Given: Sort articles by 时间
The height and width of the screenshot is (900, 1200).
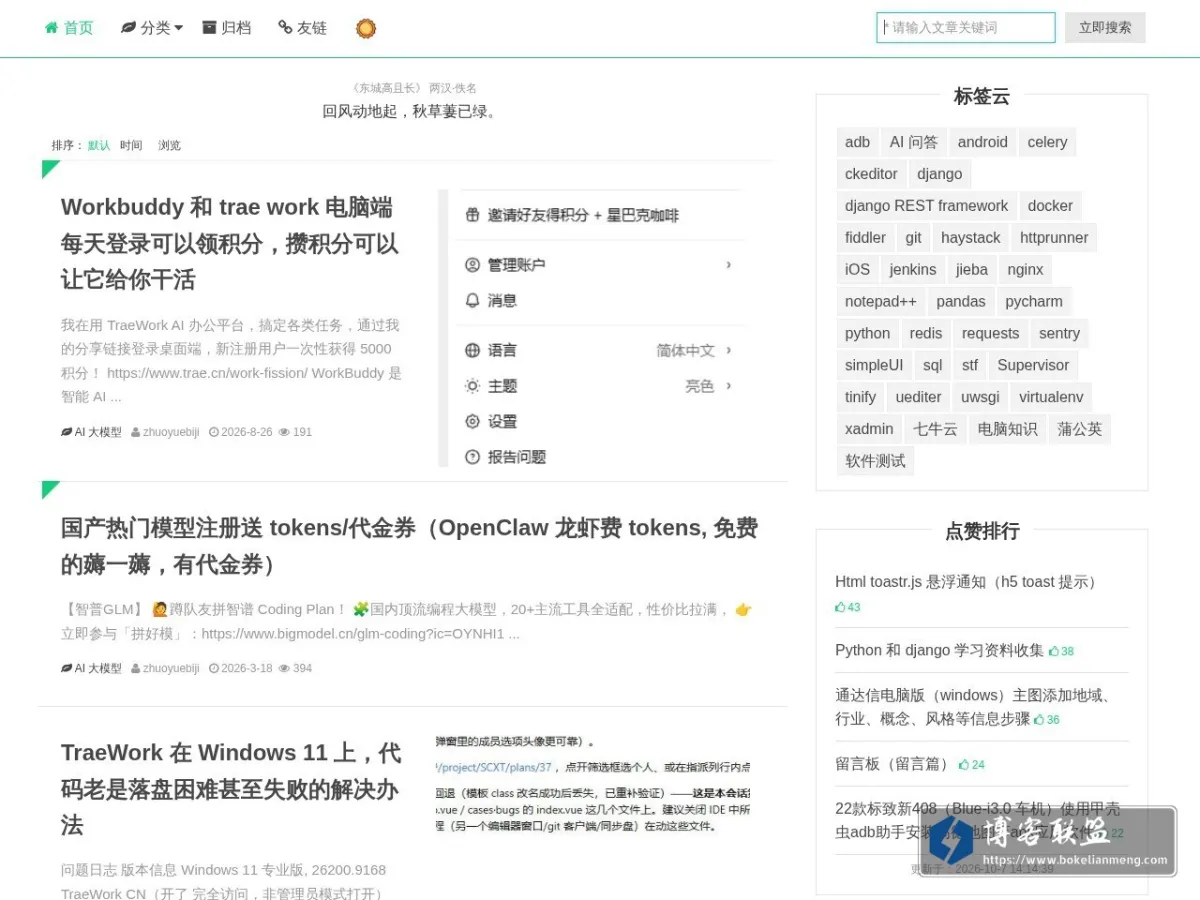Looking at the screenshot, I should tap(131, 145).
